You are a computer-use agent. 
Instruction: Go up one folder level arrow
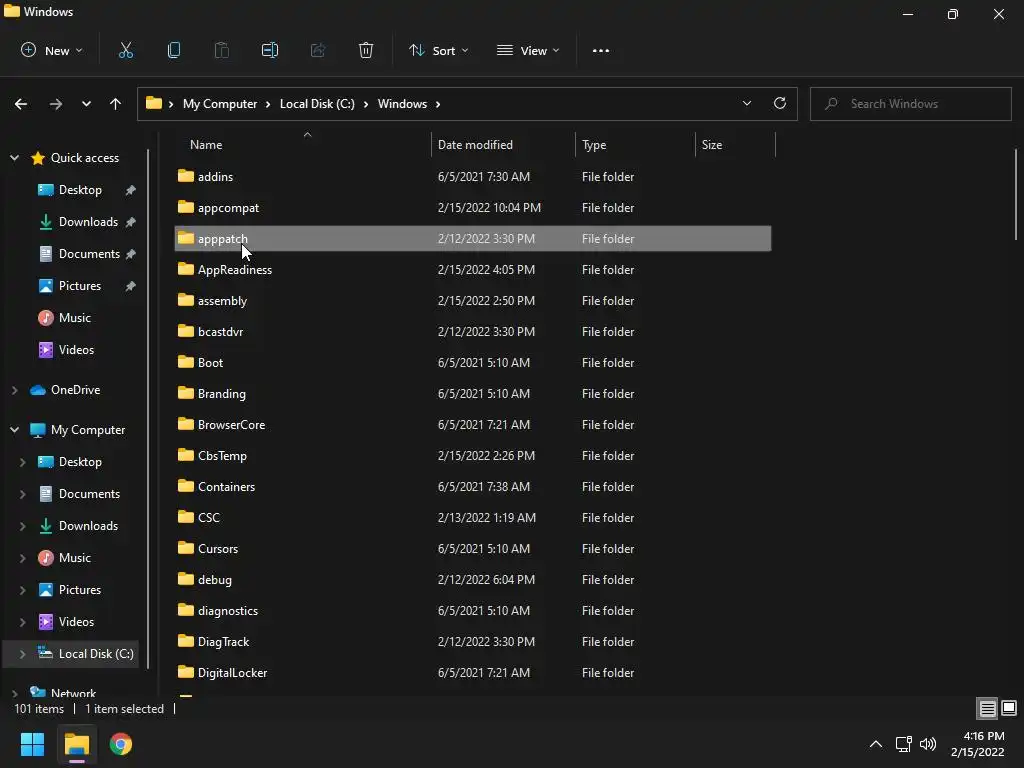116,104
